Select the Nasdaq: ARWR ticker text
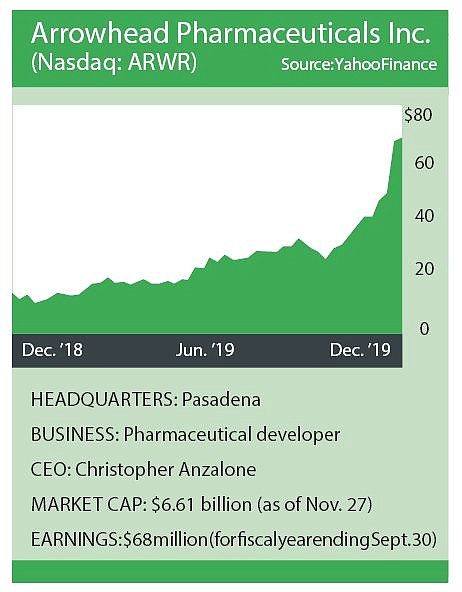The image size is (462, 592). (114, 62)
